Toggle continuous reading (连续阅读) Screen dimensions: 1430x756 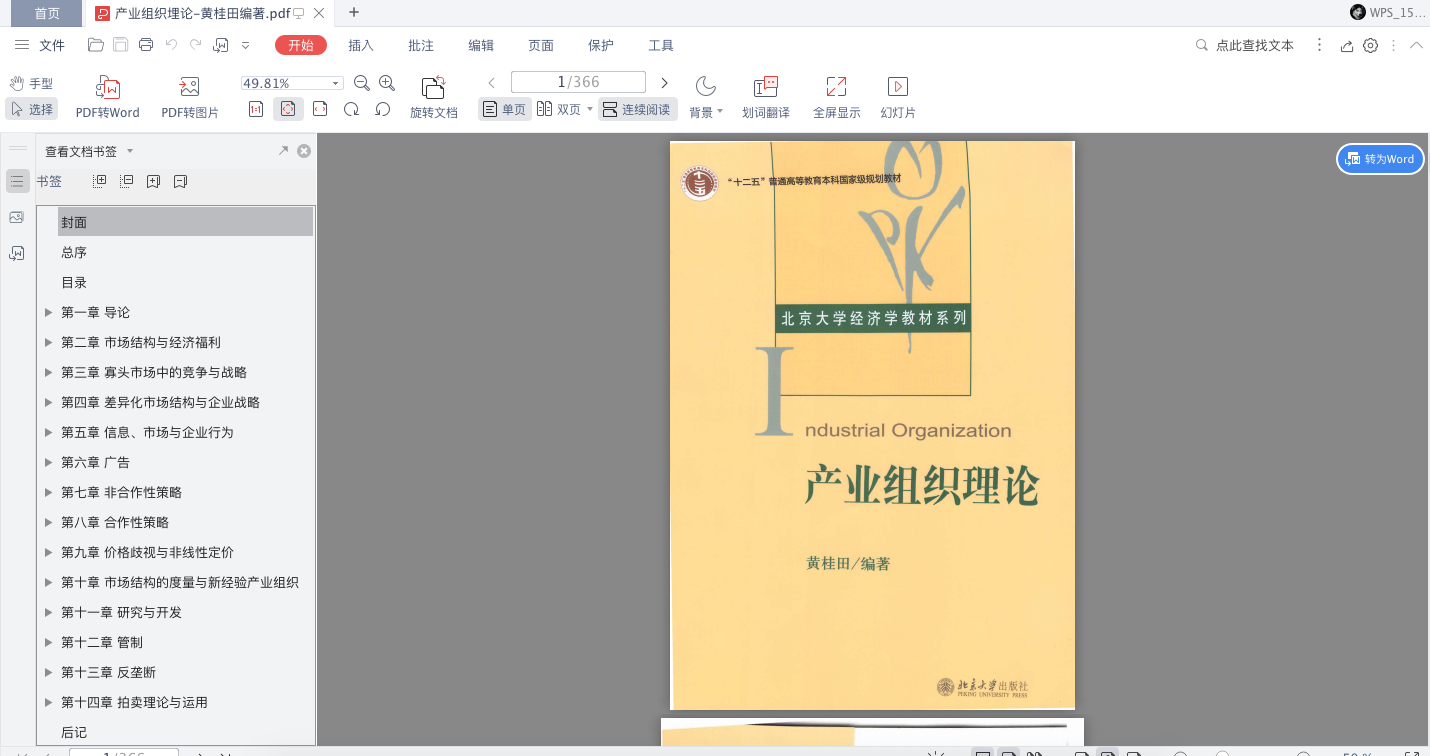tap(638, 109)
